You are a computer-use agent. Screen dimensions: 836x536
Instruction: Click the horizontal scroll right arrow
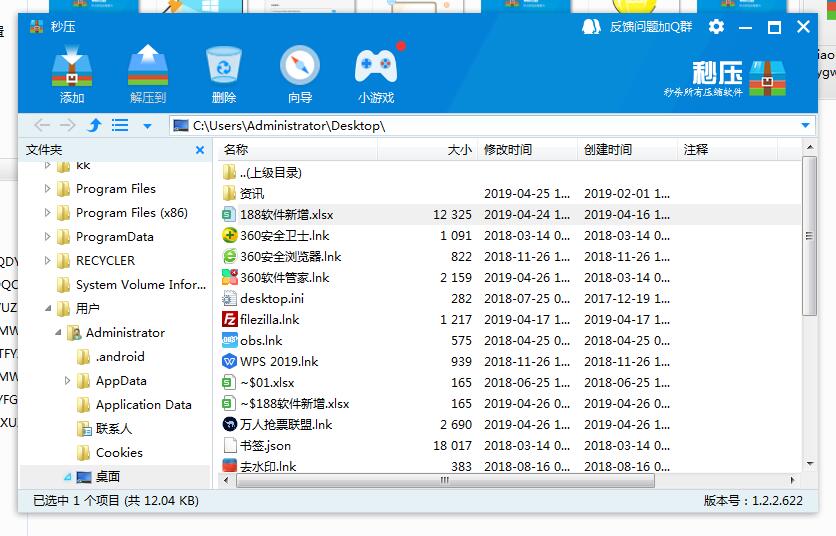793,481
